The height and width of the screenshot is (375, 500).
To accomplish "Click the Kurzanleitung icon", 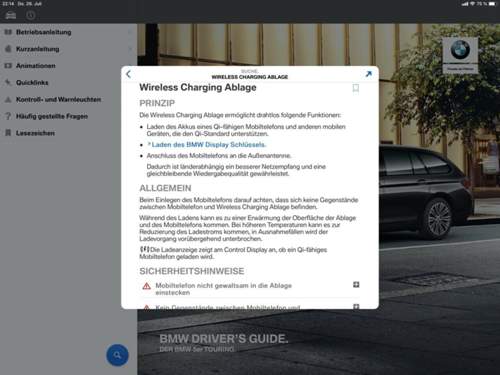I will click(x=8, y=49).
